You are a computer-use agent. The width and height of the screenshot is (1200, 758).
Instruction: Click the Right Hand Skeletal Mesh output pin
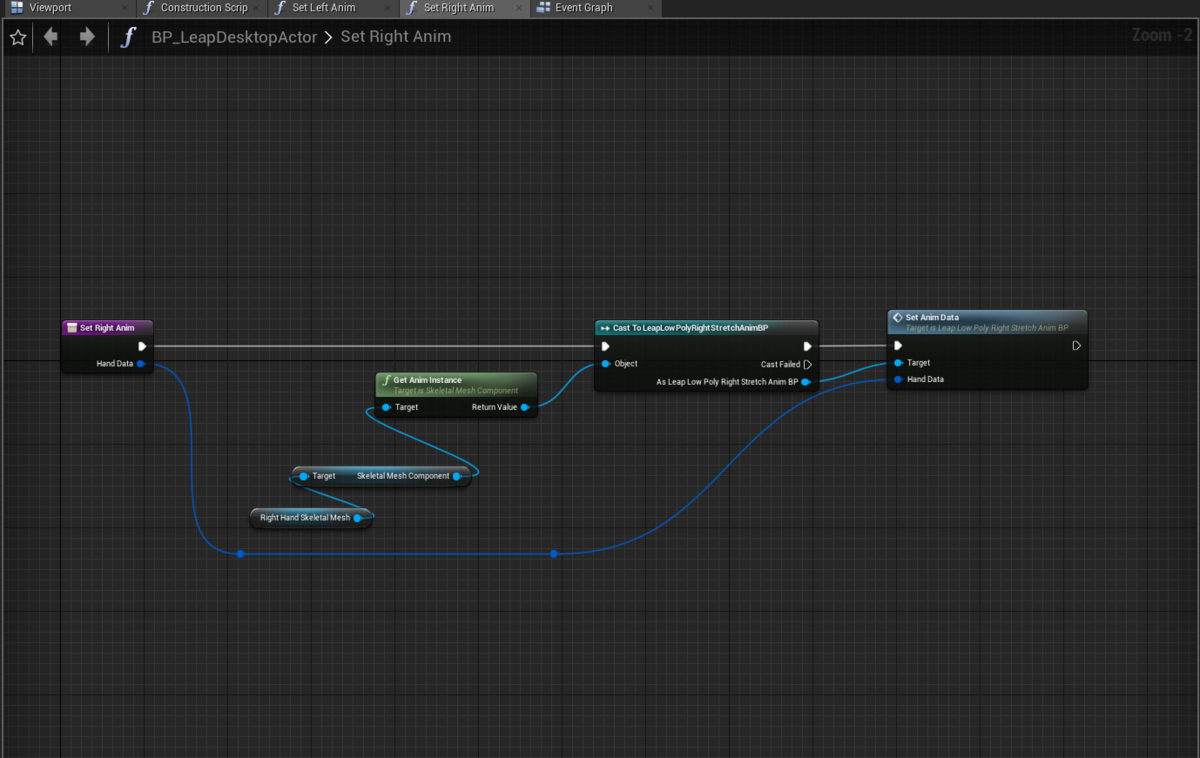360,518
